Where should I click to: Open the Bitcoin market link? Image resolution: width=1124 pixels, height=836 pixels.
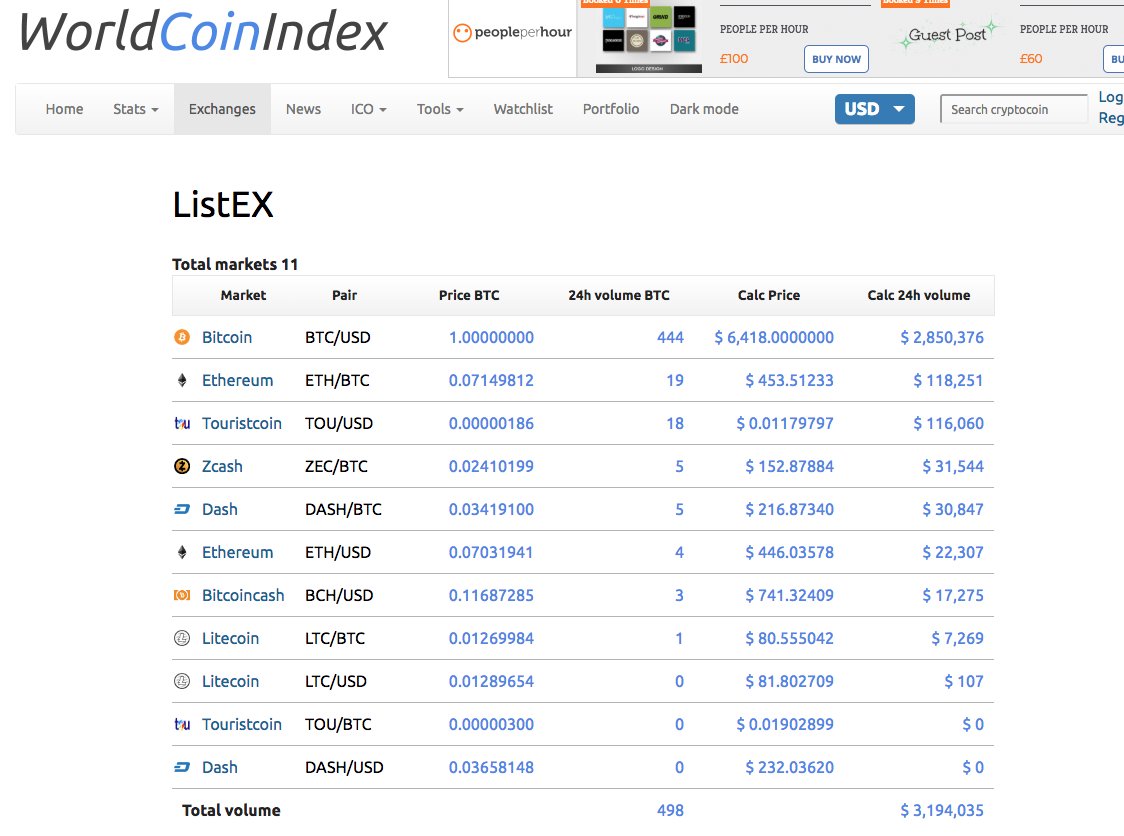227,337
